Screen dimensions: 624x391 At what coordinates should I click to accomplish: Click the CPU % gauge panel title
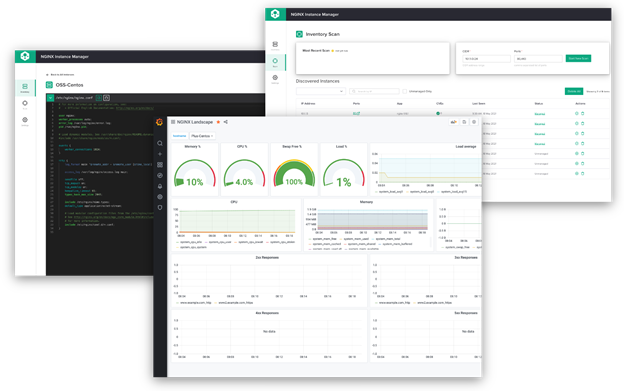(x=242, y=147)
